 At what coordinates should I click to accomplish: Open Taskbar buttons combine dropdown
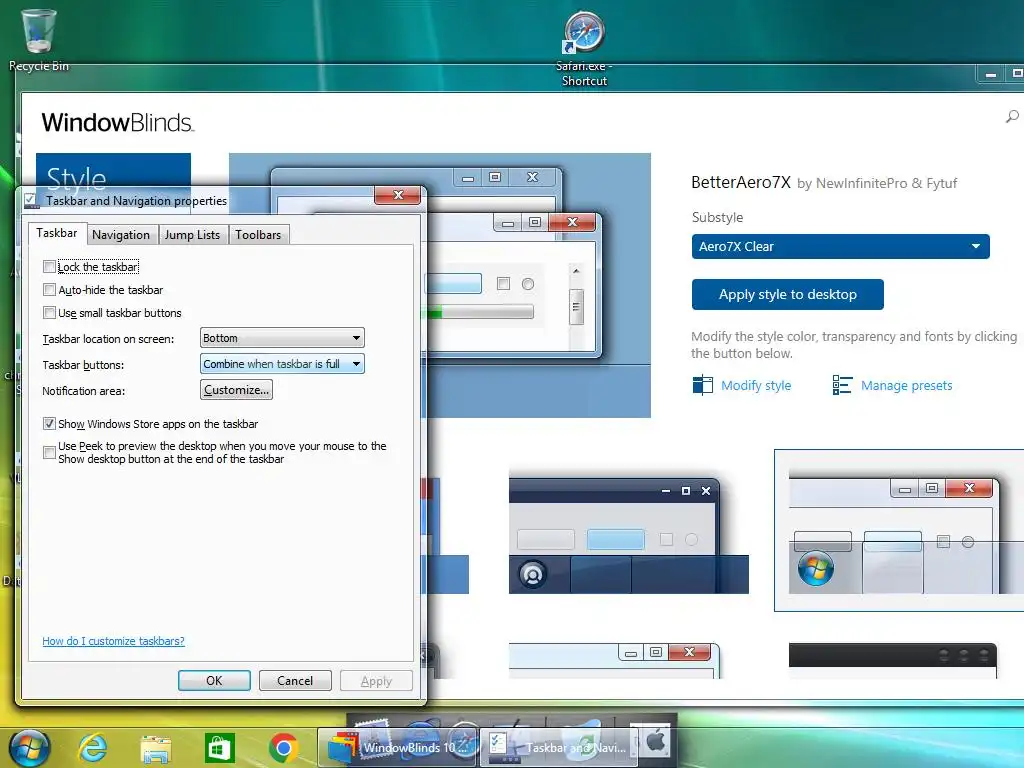[x=282, y=364]
